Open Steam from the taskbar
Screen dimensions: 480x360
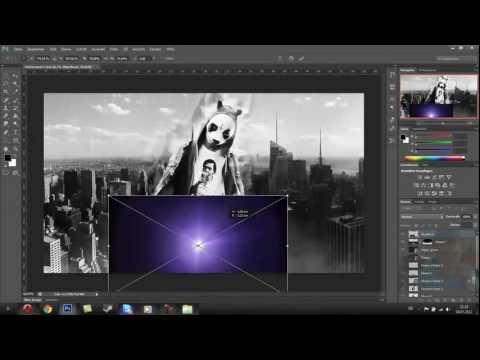coord(107,309)
